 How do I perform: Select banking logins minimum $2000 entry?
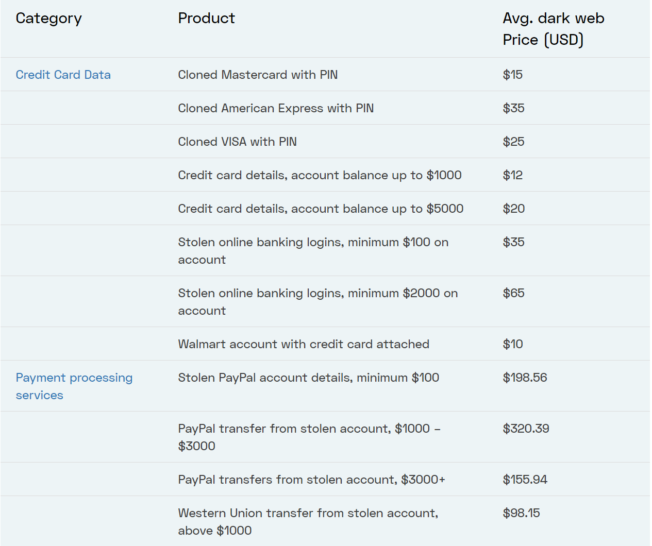click(x=318, y=302)
